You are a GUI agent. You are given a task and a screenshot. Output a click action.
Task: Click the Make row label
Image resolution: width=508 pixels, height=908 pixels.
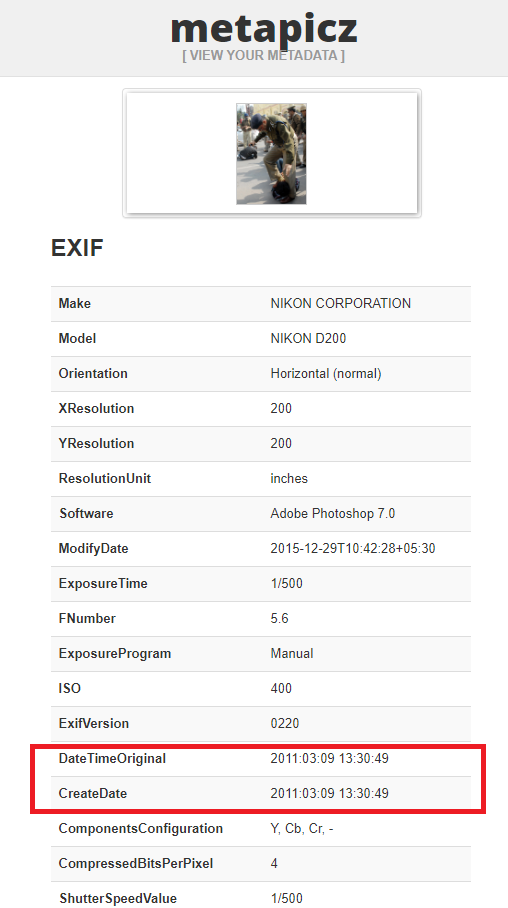point(75,303)
